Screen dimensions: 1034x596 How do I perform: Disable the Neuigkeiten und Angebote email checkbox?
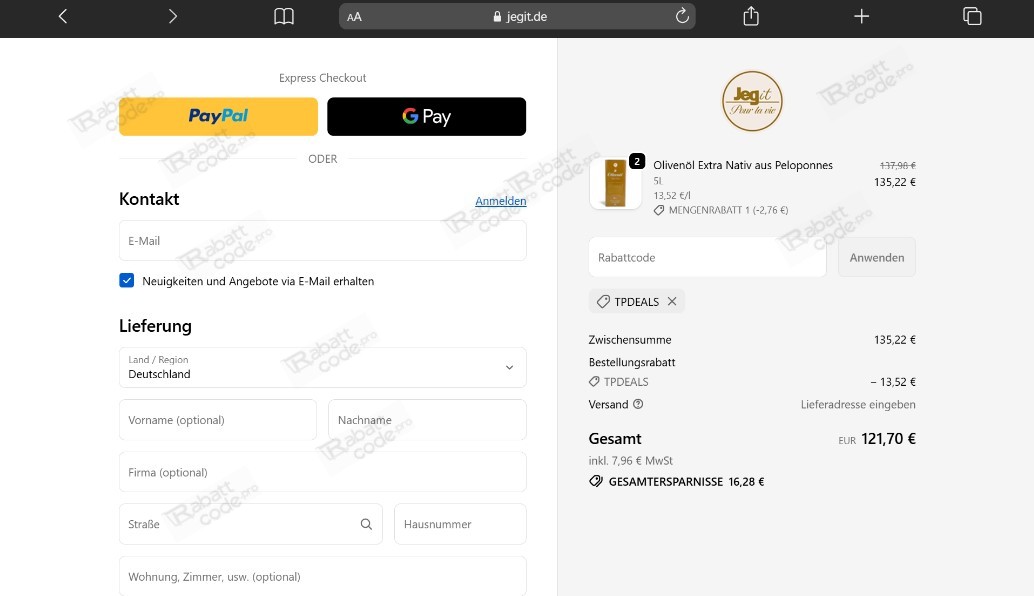125,281
